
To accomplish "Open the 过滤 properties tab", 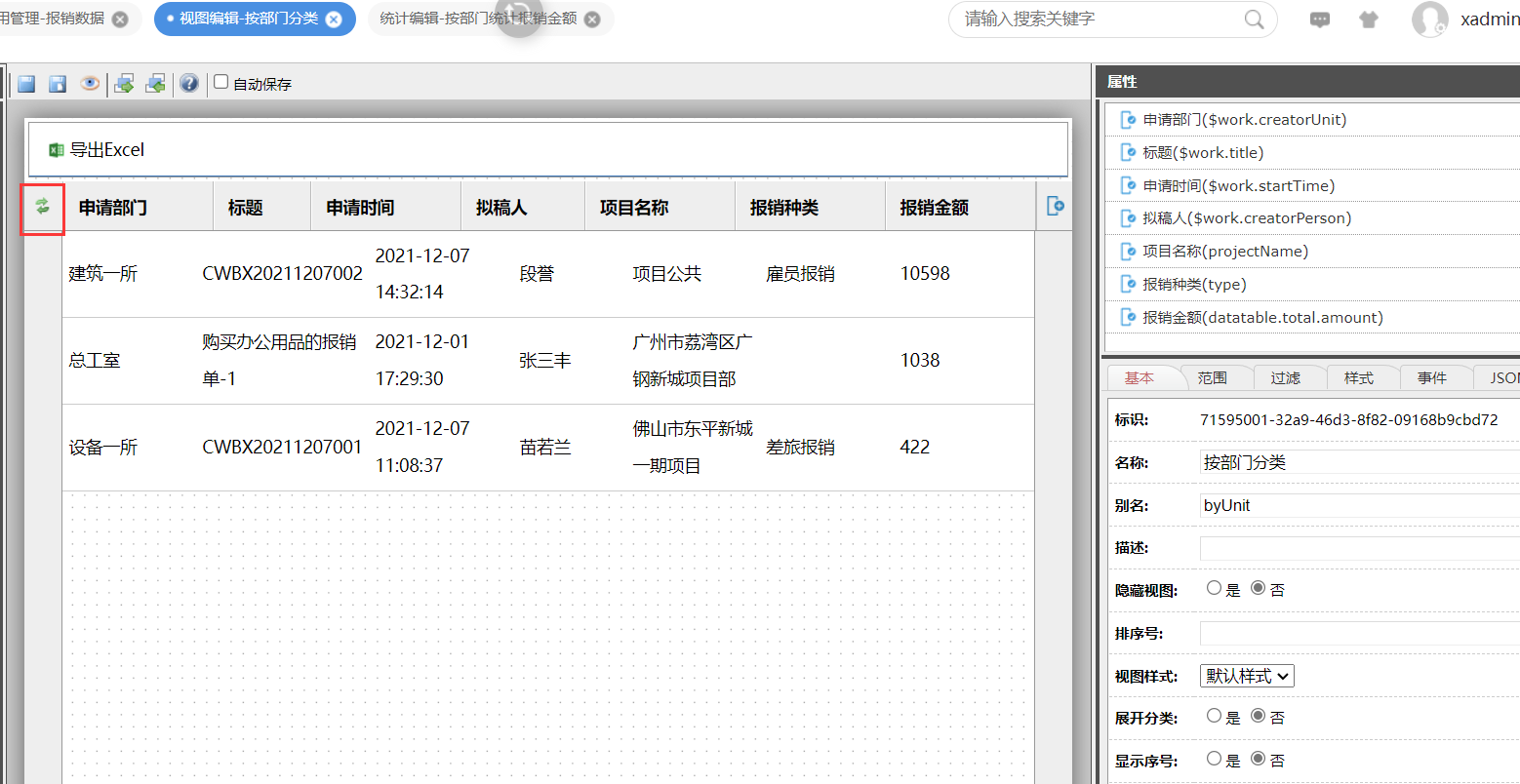I will 1286,377.
